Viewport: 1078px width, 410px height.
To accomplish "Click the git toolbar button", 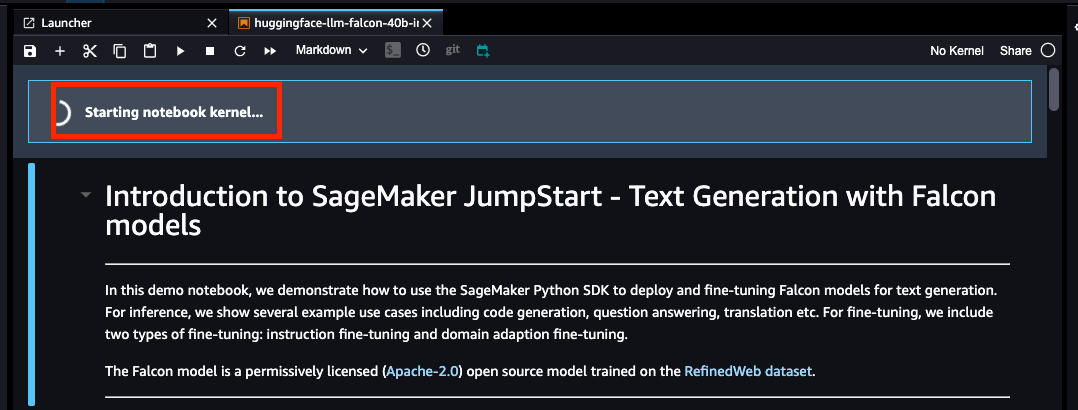I will click(x=453, y=50).
